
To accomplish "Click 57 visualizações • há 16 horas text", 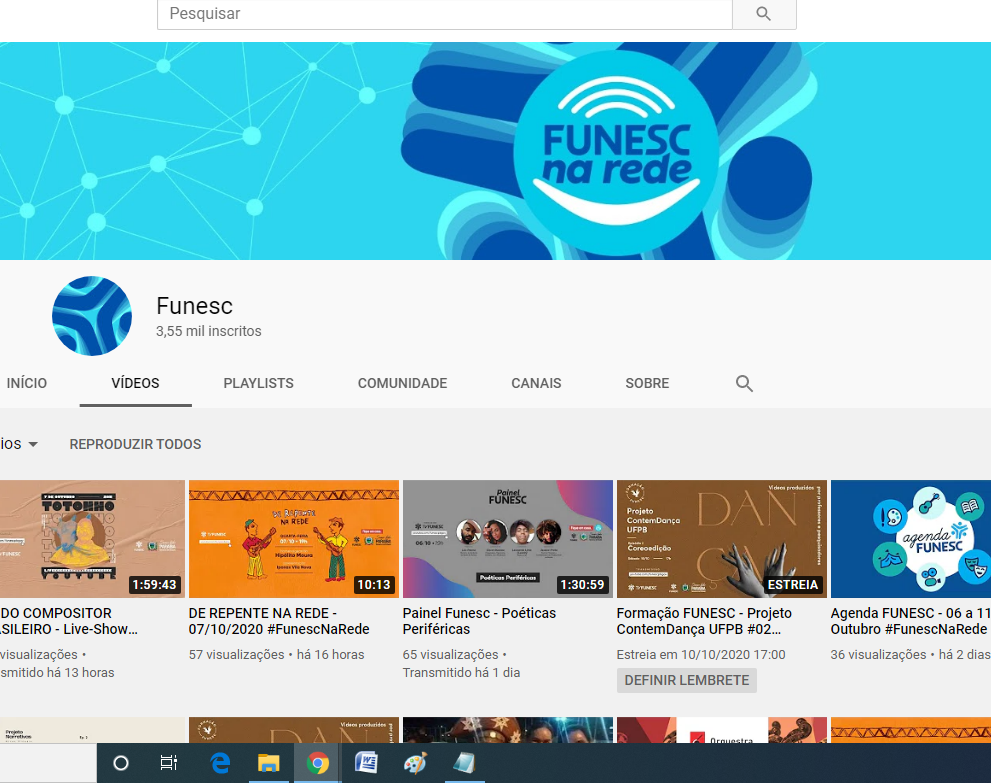I will (276, 655).
